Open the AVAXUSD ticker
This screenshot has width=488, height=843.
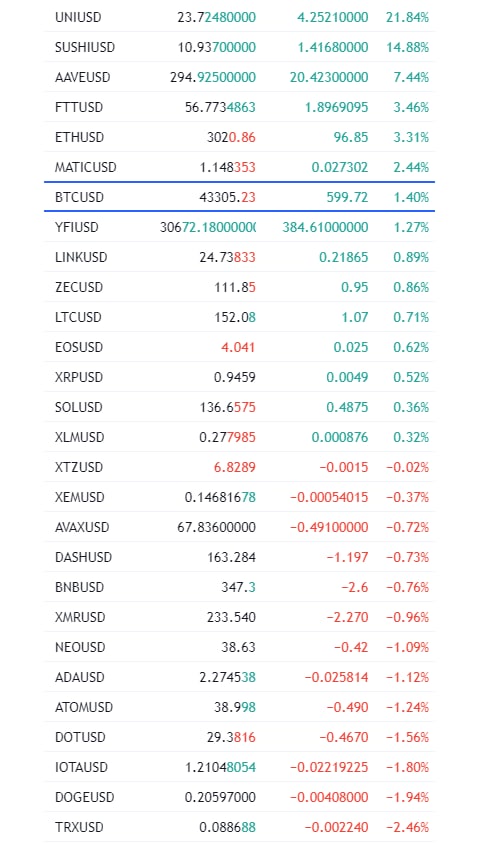click(82, 527)
